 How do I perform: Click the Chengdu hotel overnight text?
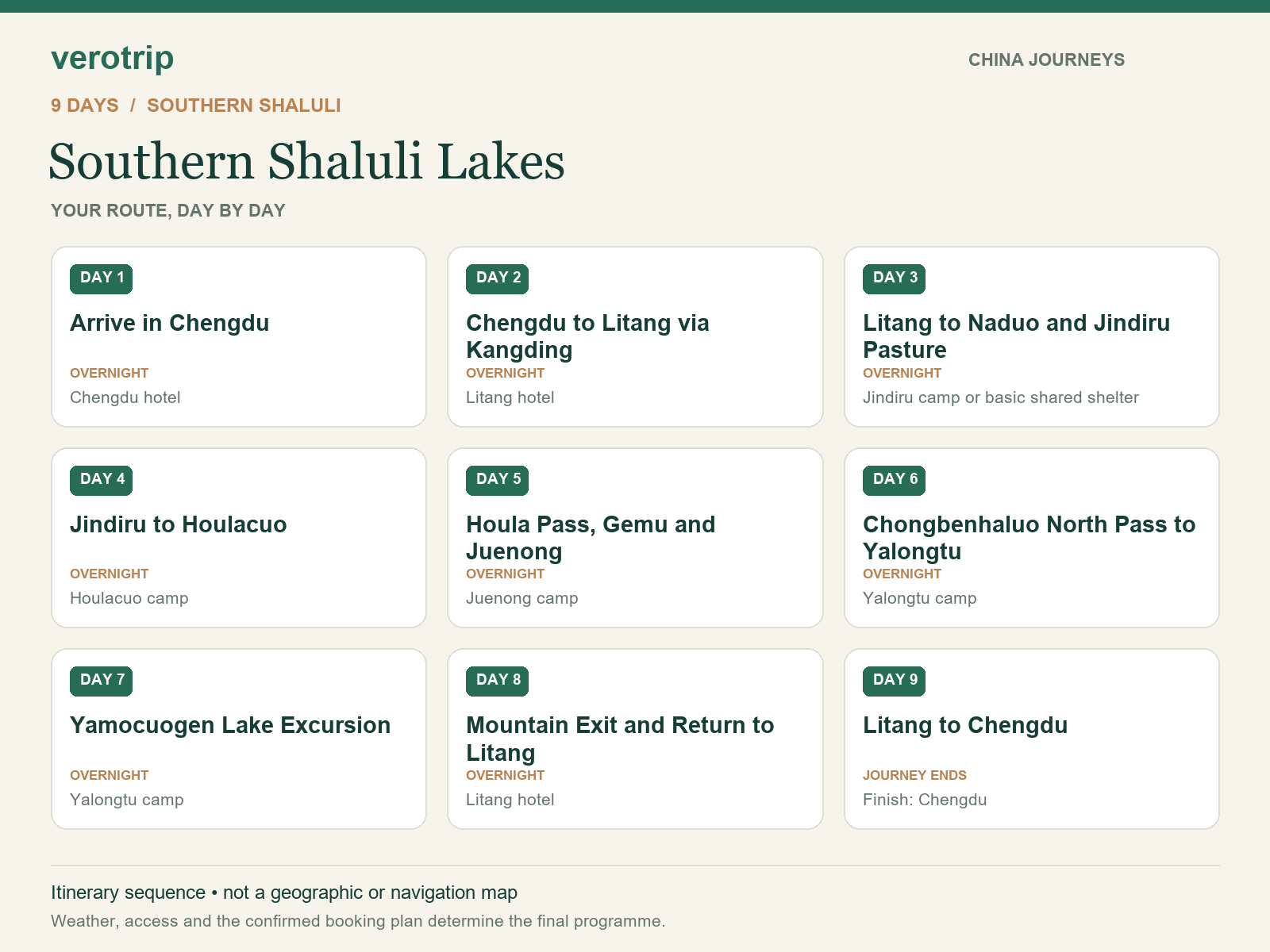coord(125,398)
